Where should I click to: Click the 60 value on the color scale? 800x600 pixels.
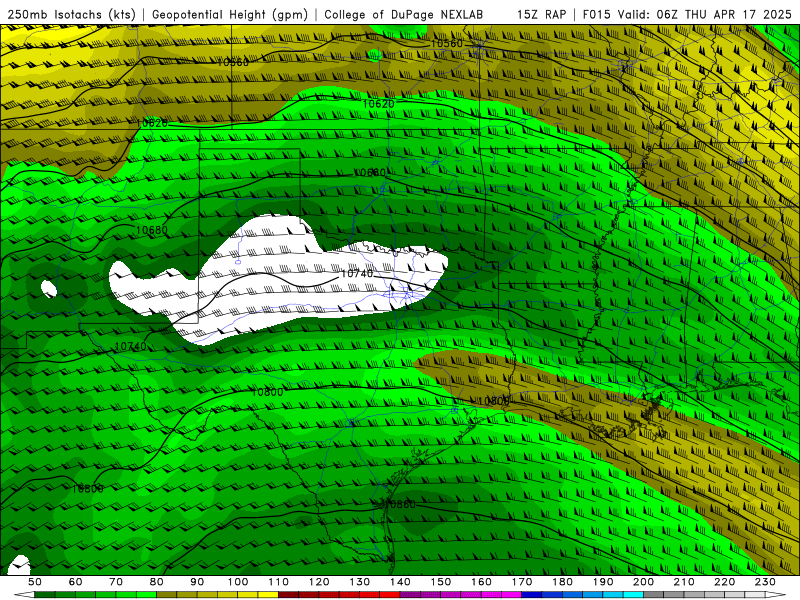[x=76, y=582]
